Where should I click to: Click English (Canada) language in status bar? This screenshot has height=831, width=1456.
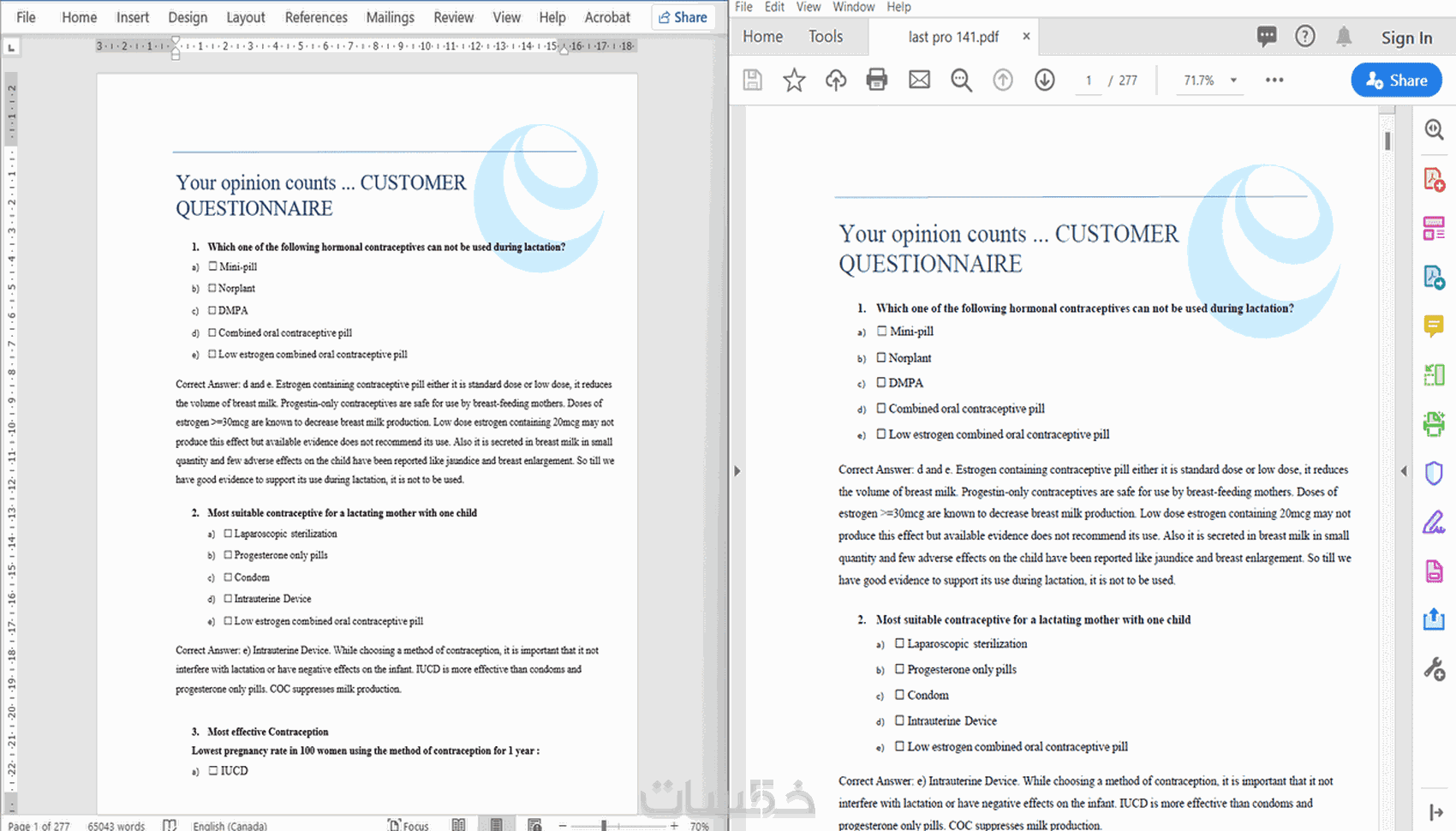230,826
